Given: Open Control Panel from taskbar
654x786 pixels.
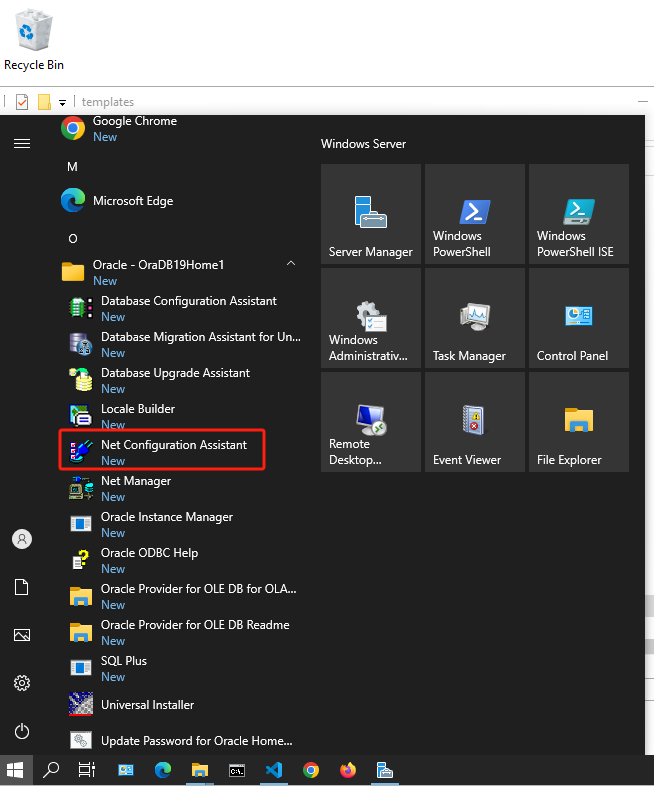Looking at the screenshot, I should click(x=125, y=769).
